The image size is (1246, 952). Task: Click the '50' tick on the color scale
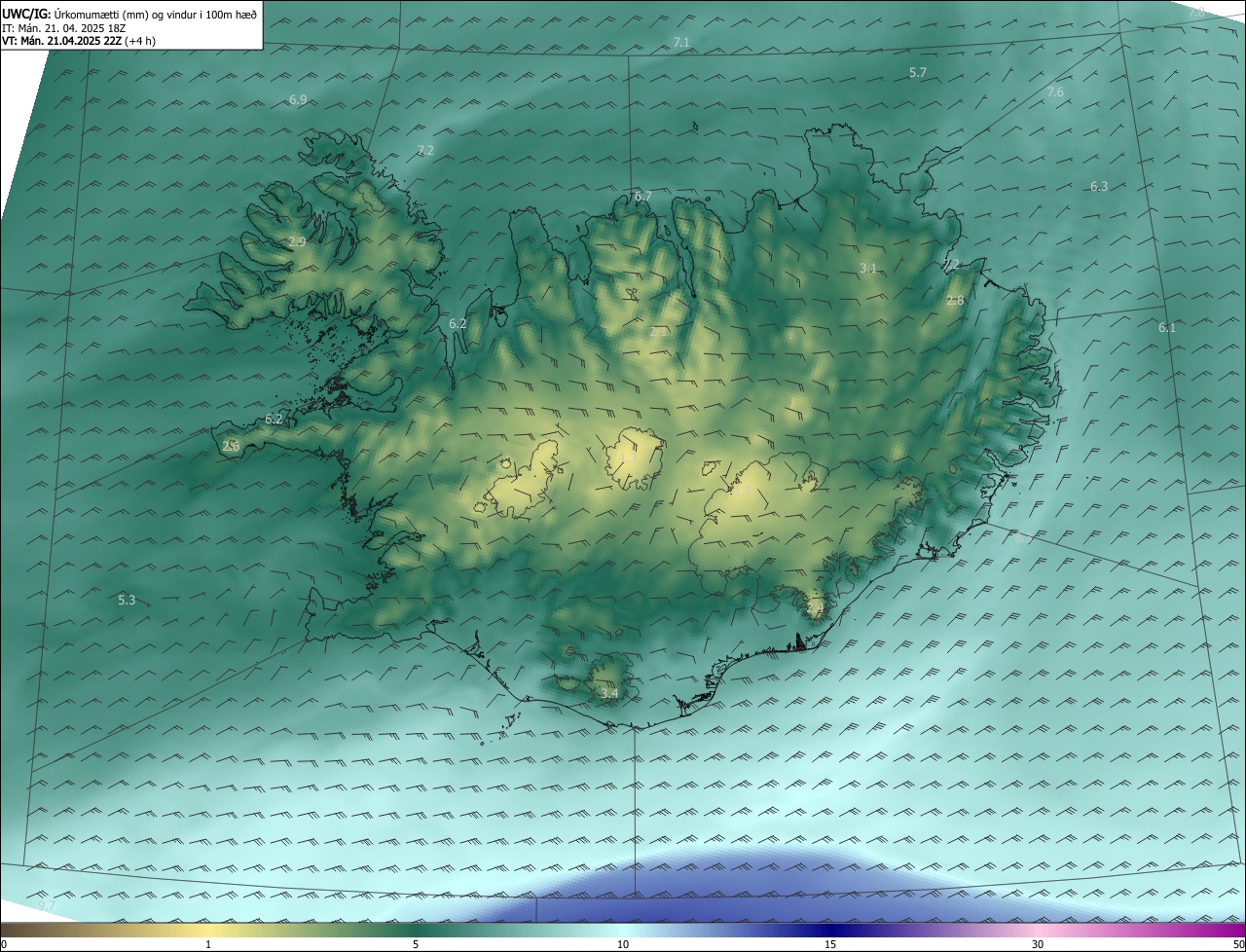[x=1238, y=945]
